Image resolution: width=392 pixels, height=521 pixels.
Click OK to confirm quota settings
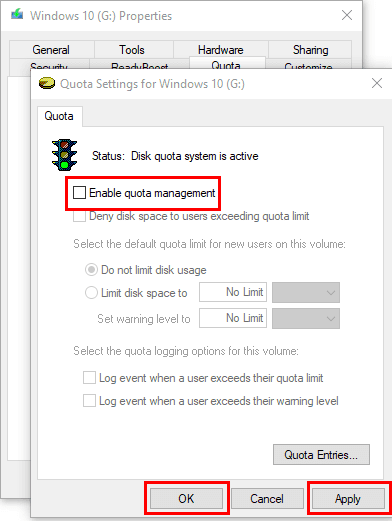point(186,499)
